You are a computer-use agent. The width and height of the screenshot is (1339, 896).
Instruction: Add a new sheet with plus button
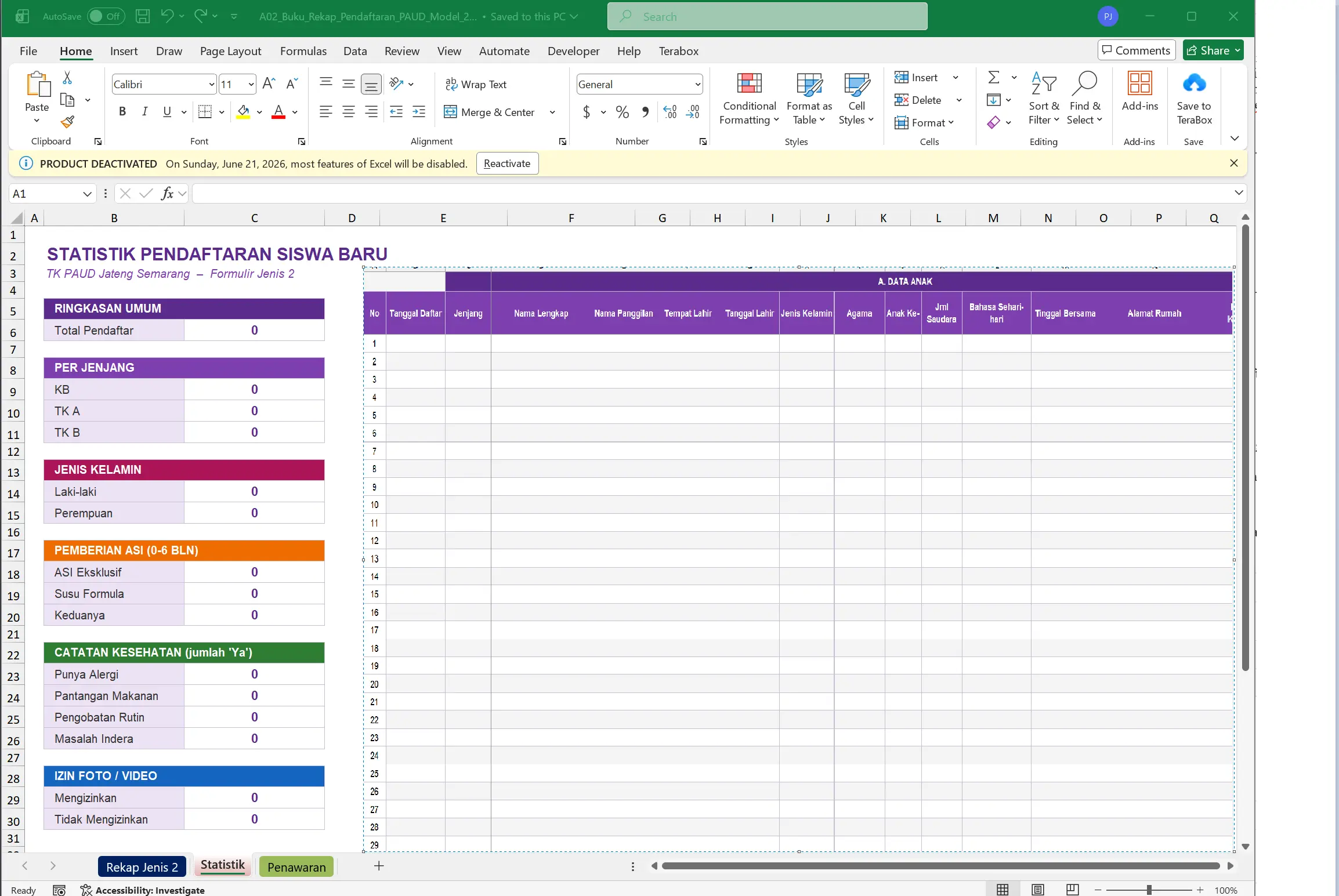point(379,866)
